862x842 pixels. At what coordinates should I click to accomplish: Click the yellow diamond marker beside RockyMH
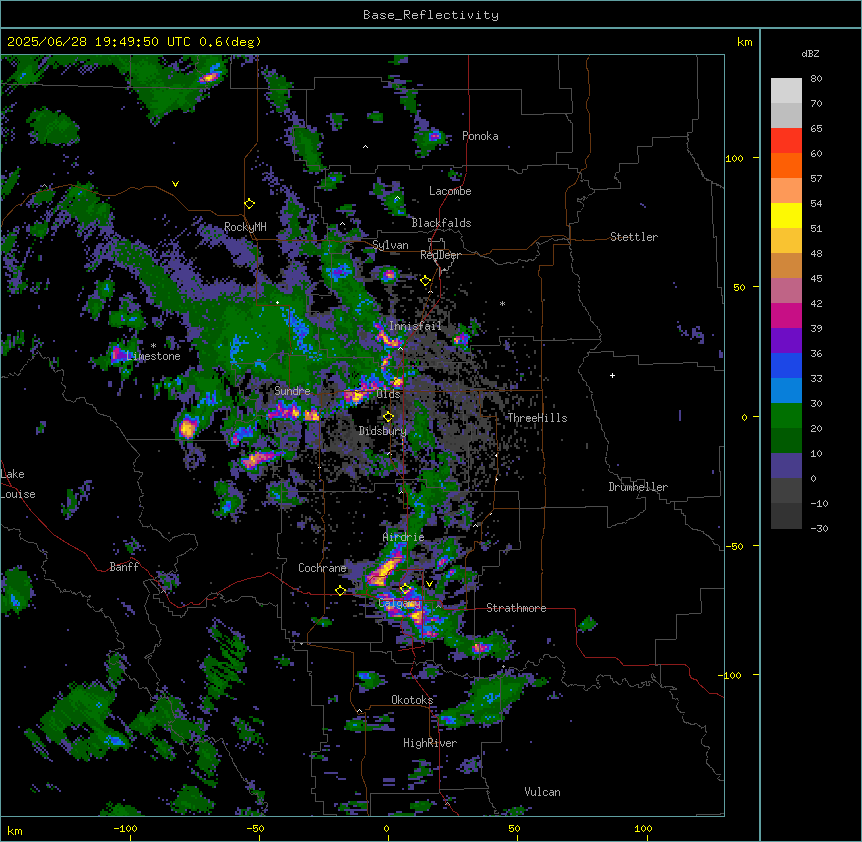pos(250,204)
